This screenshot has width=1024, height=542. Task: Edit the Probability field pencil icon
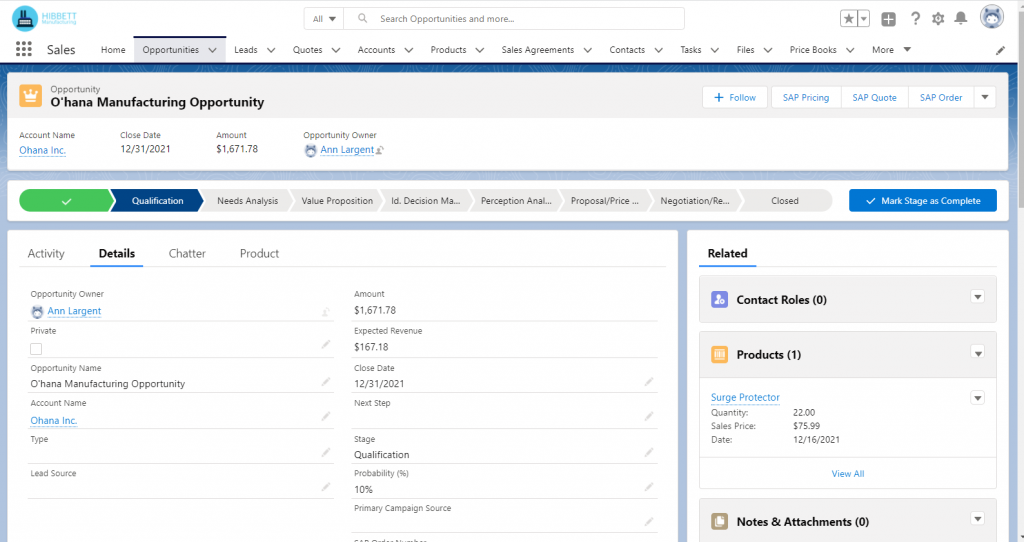[x=648, y=486]
